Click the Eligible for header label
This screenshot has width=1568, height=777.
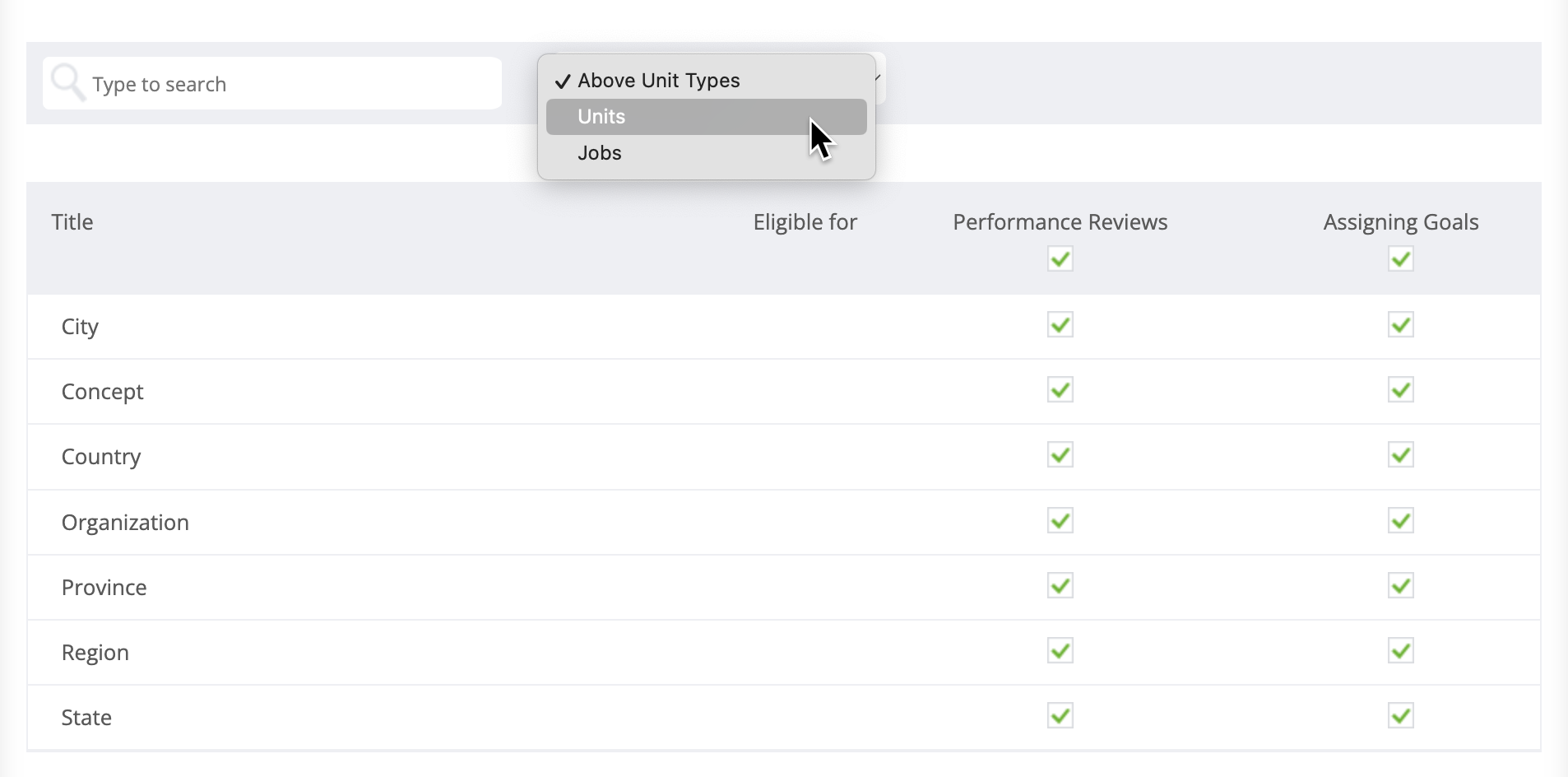[805, 222]
